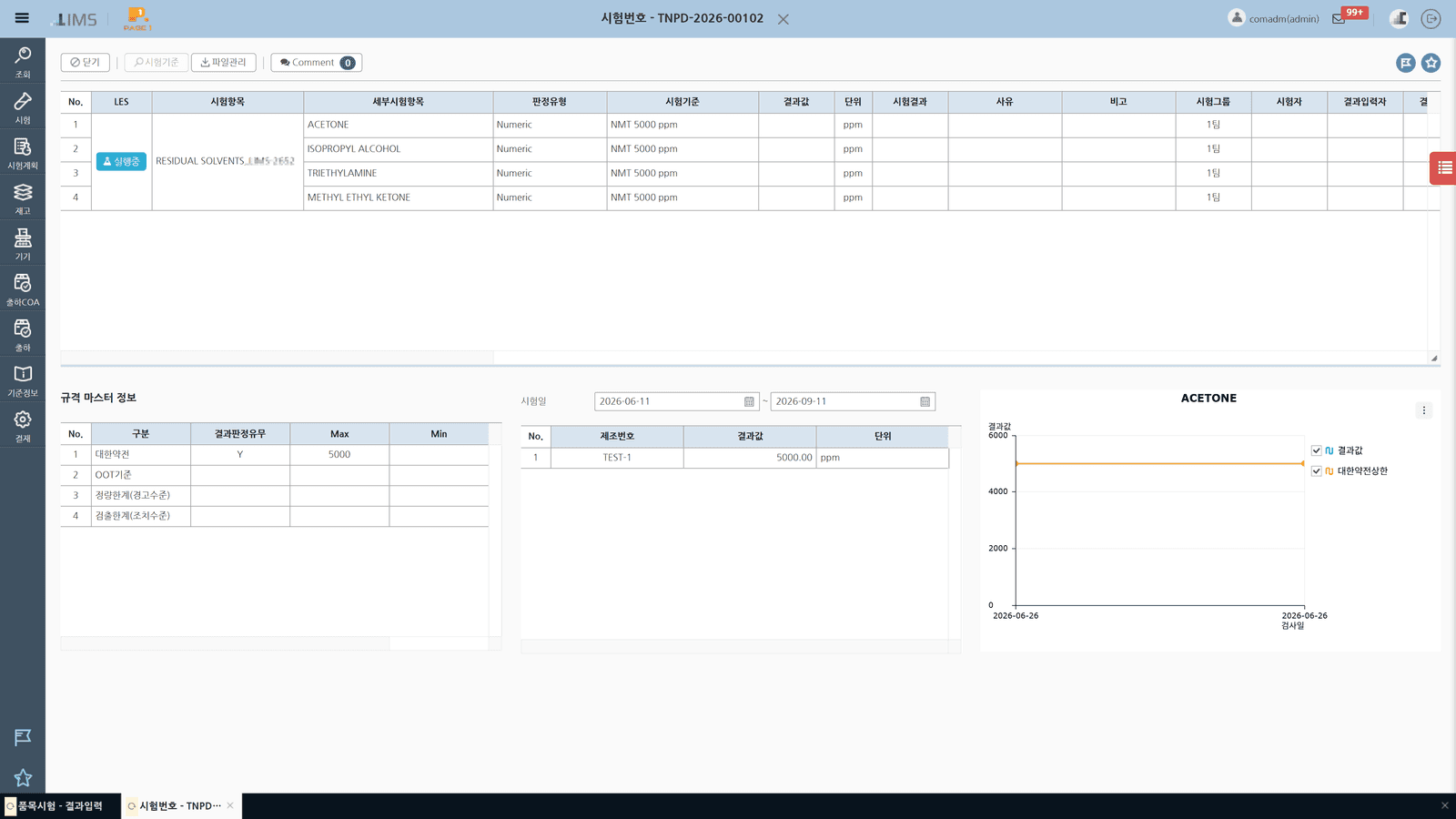This screenshot has width=1456, height=819.
Task: Click the 세부시험항목 column header
Action: pyautogui.click(x=398, y=102)
